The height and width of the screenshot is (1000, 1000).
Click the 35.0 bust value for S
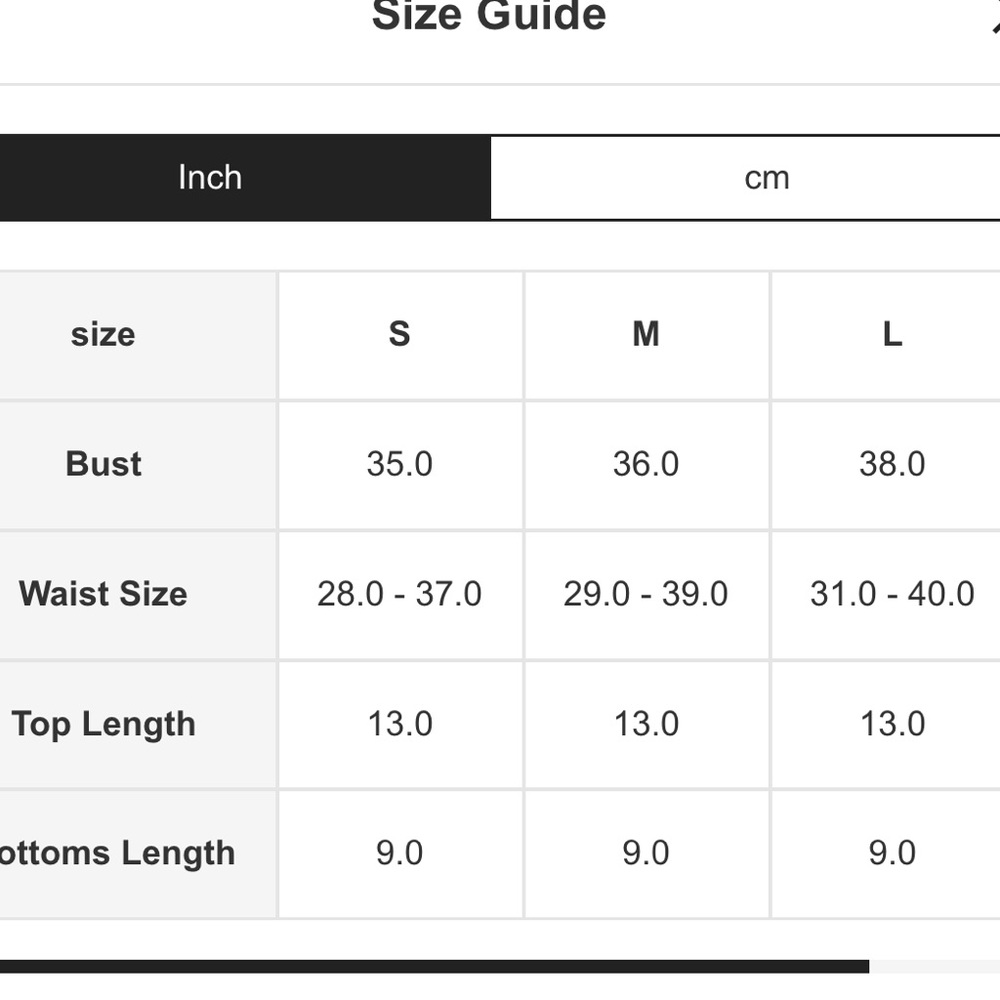(400, 464)
